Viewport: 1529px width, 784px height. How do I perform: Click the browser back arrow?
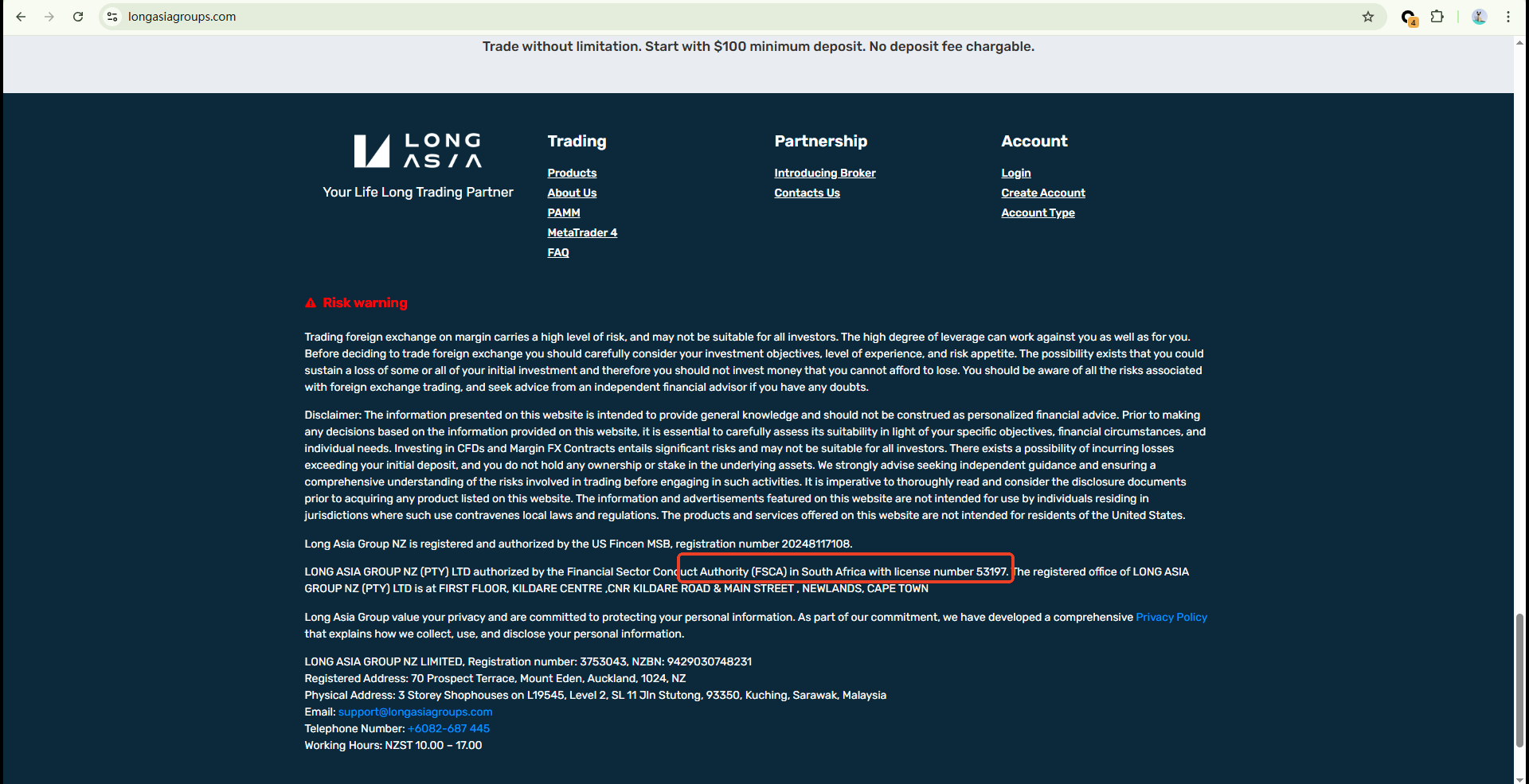21,17
